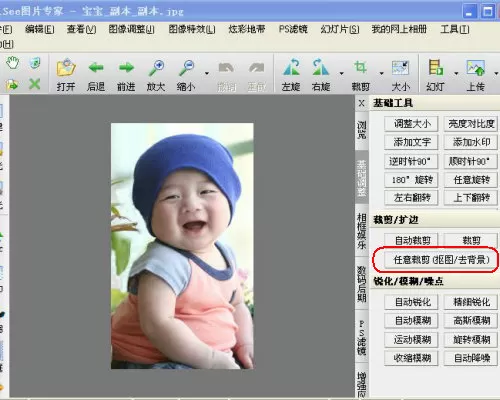Viewport: 500px width, 400px height.
Task: Close the side panel with X
Action: click(362, 103)
